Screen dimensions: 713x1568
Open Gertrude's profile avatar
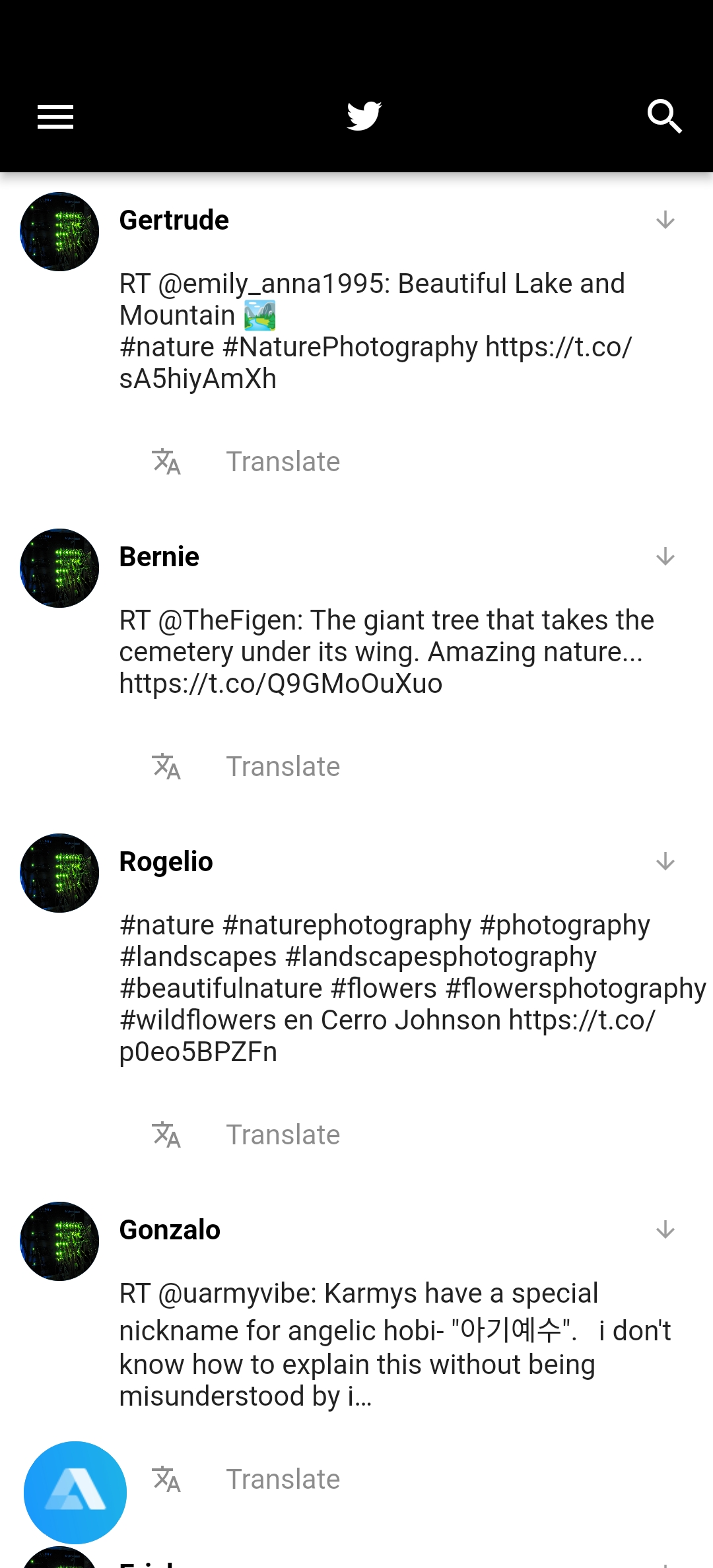pos(59,232)
